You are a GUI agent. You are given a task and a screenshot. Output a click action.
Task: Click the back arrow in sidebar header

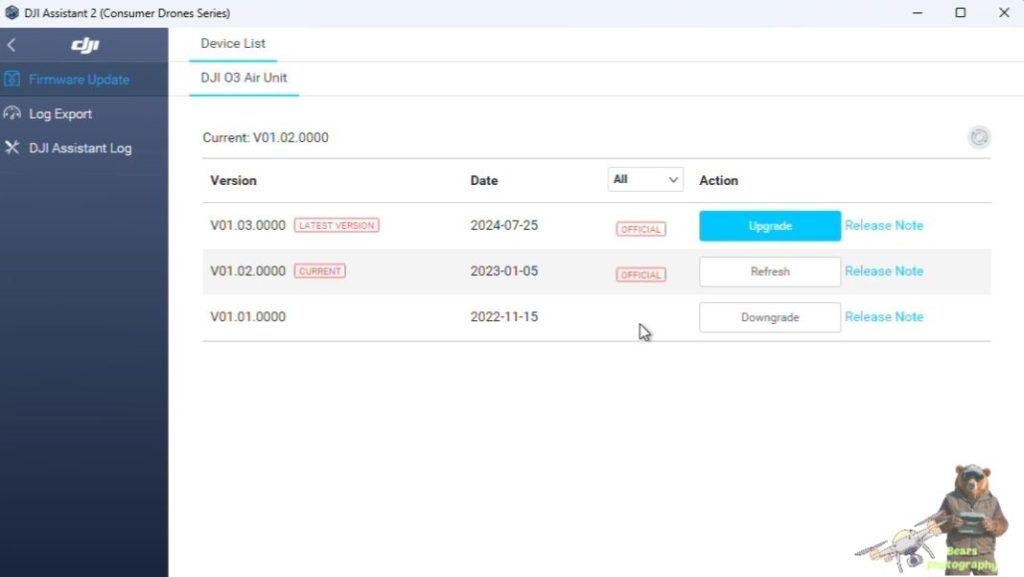tap(11, 45)
